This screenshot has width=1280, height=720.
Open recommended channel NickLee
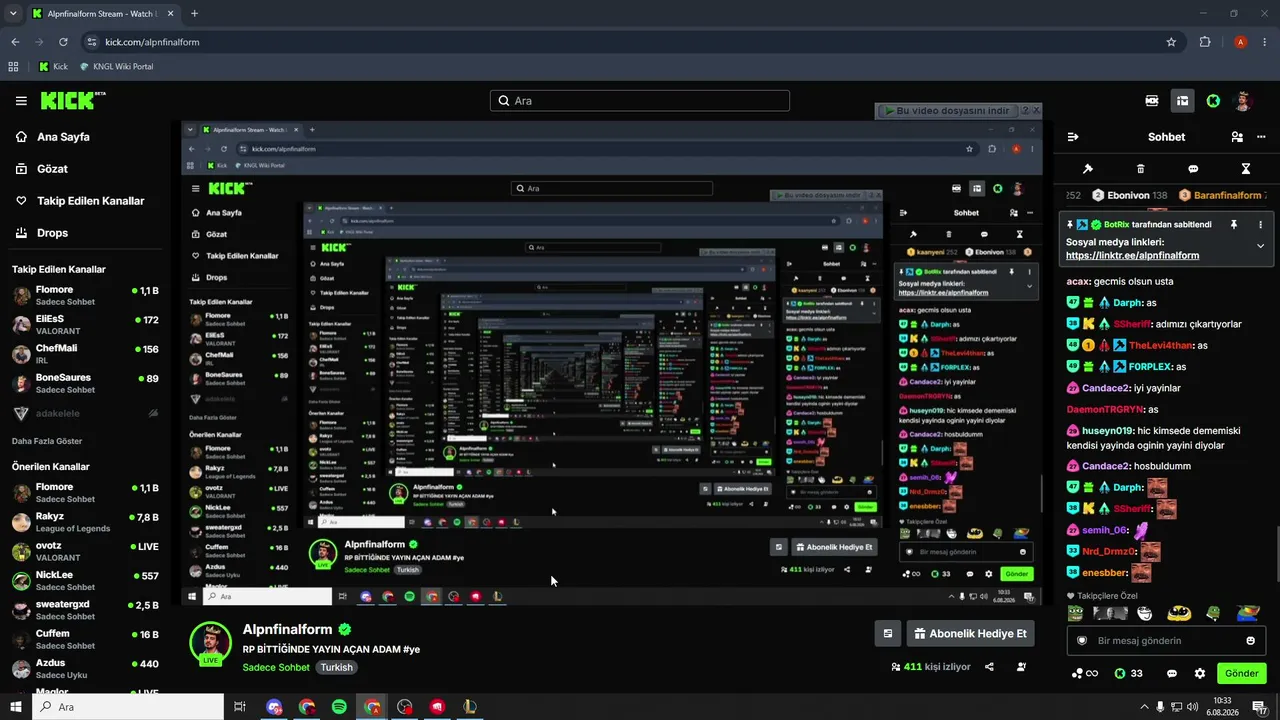(84, 580)
